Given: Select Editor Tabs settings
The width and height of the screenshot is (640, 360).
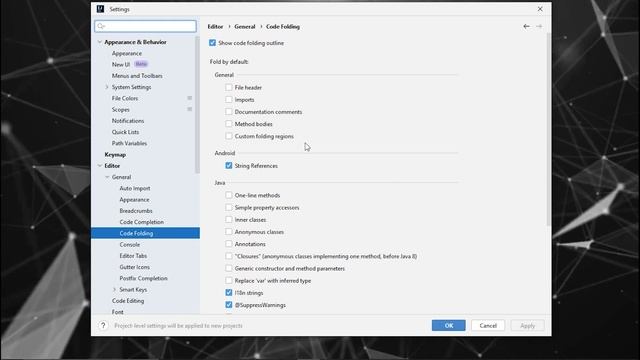Looking at the screenshot, I should click(x=133, y=256).
